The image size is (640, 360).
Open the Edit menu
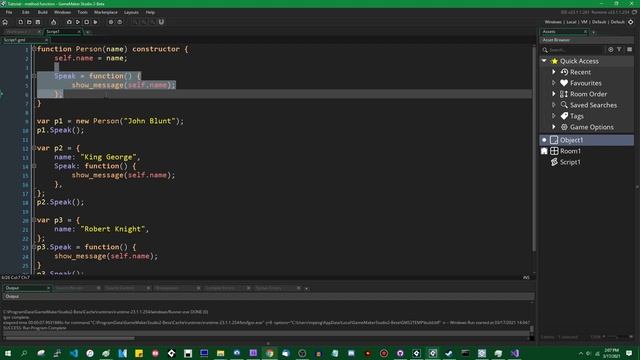coord(26,12)
